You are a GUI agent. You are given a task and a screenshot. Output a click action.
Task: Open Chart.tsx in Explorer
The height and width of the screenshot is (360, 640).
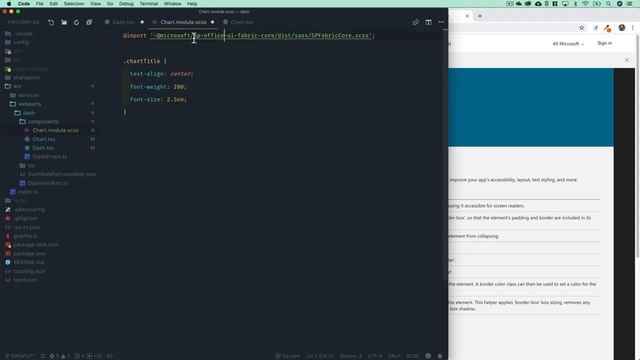pos(49,139)
